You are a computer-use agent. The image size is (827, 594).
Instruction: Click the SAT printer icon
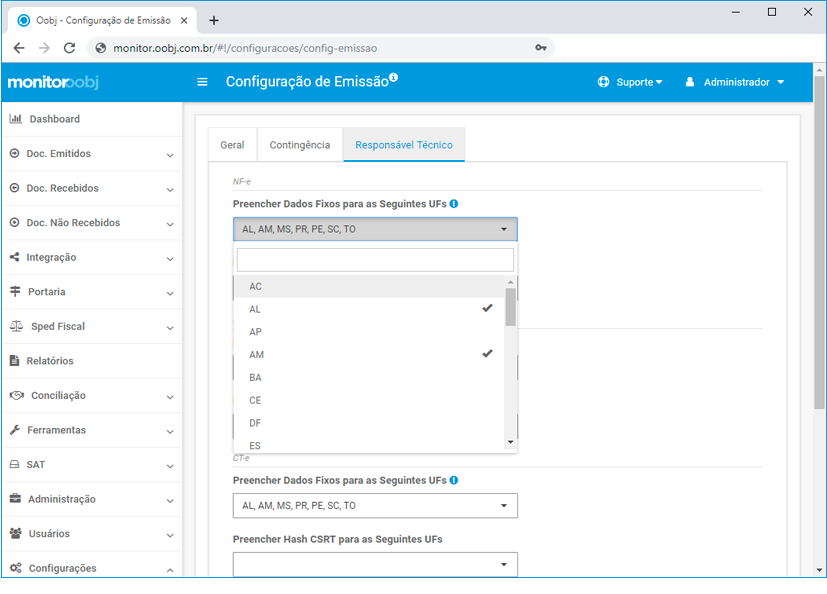15,464
